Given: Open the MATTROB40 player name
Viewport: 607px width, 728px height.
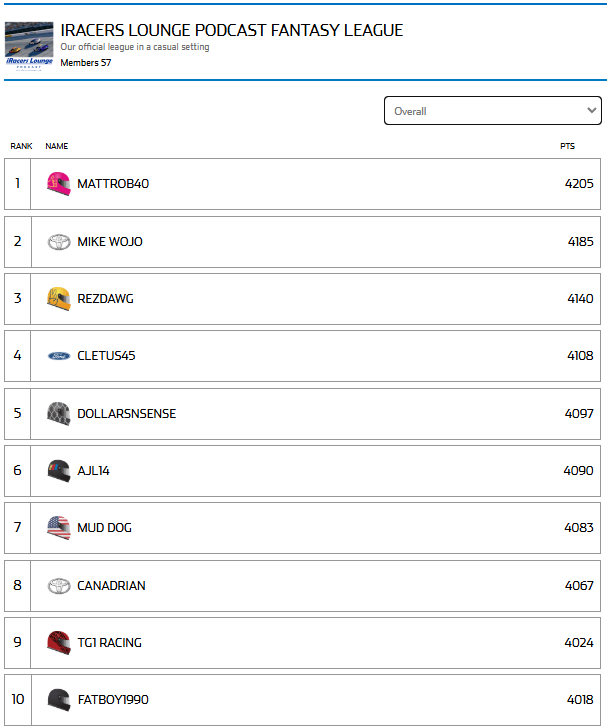Looking at the screenshot, I should pos(113,184).
